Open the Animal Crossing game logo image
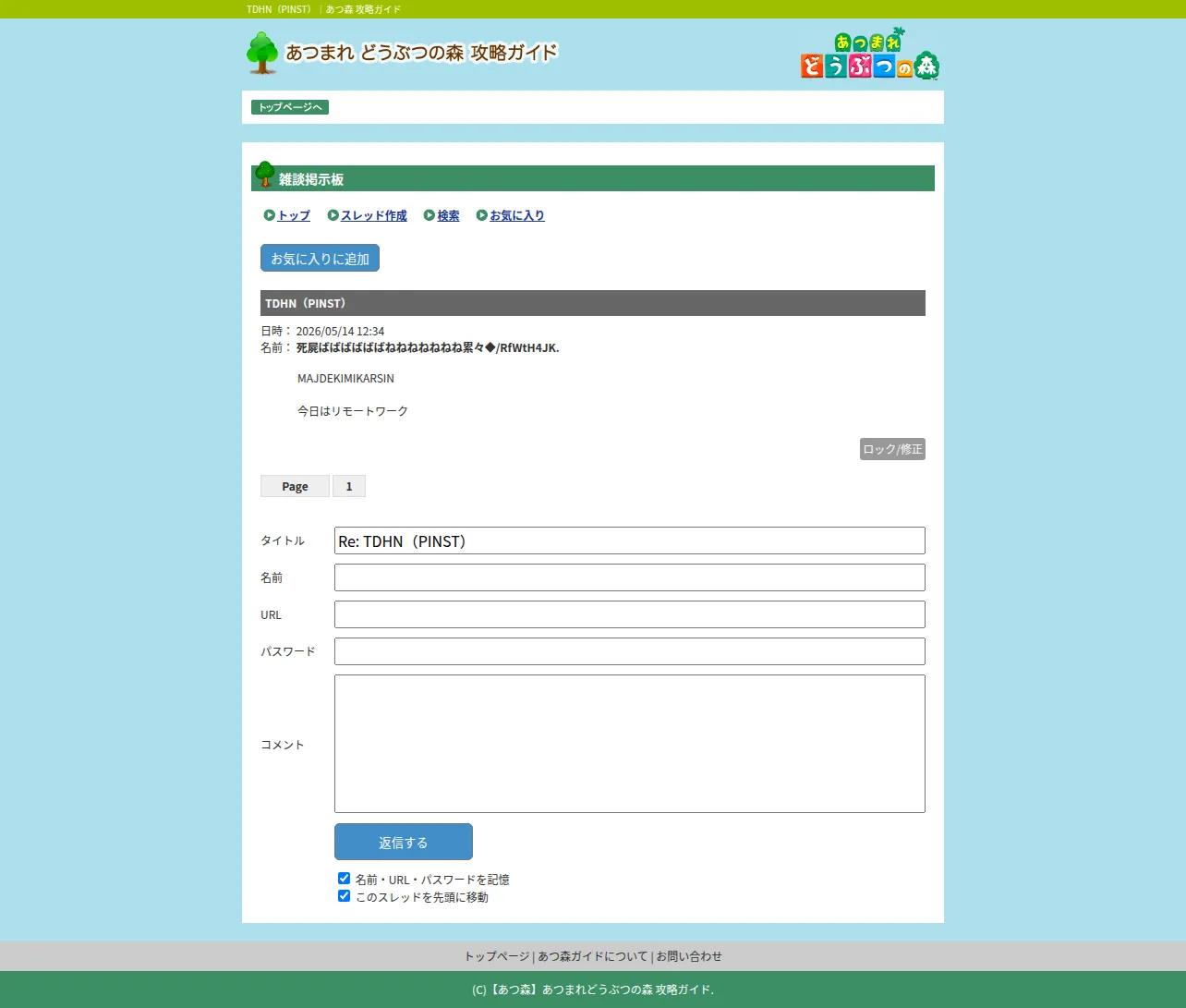The width and height of the screenshot is (1186, 1008). [869, 55]
